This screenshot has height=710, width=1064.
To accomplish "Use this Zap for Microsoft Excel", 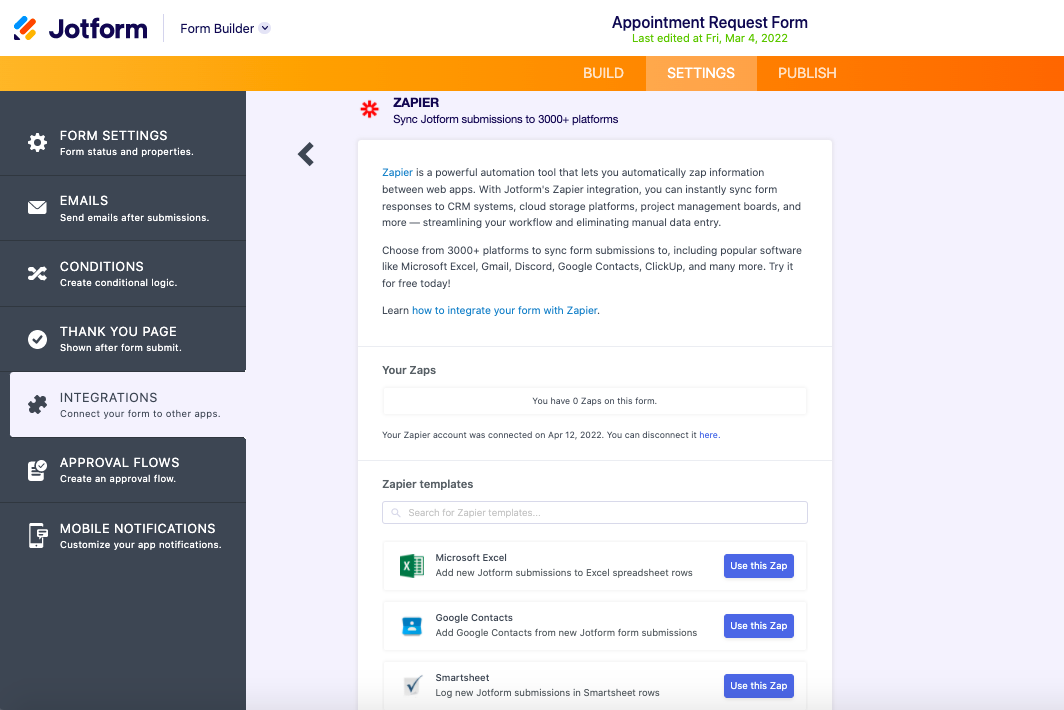I will 759,565.
